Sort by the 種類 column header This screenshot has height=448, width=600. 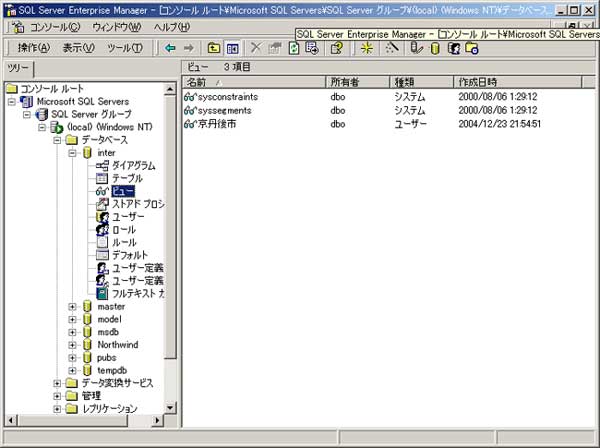point(422,82)
